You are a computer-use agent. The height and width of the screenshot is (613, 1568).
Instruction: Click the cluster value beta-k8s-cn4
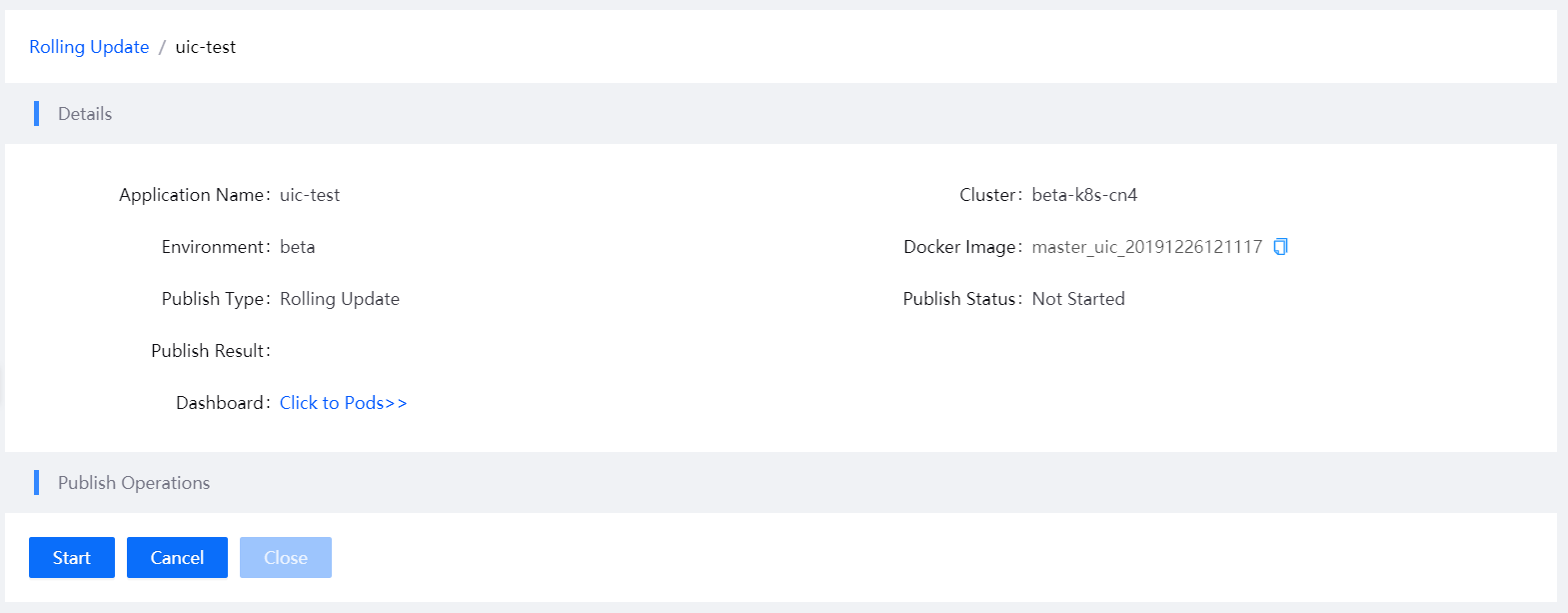tap(1084, 195)
